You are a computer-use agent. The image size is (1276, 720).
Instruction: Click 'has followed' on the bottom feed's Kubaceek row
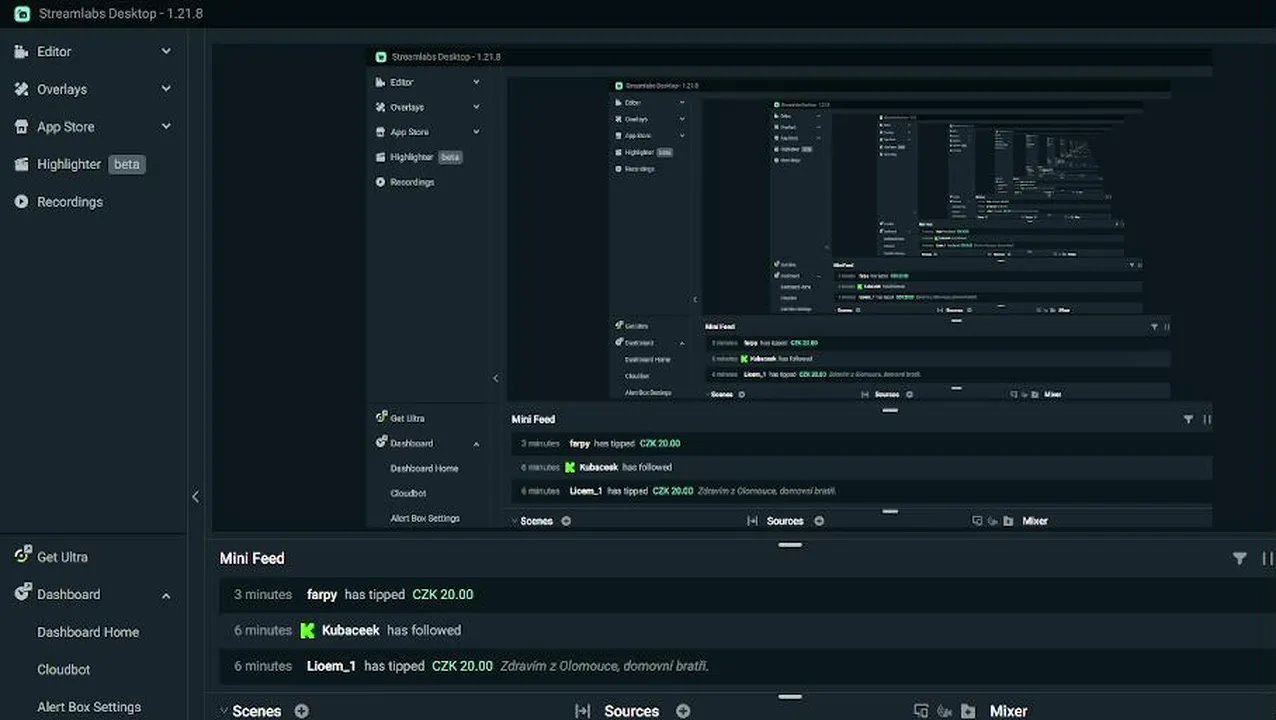coord(424,630)
